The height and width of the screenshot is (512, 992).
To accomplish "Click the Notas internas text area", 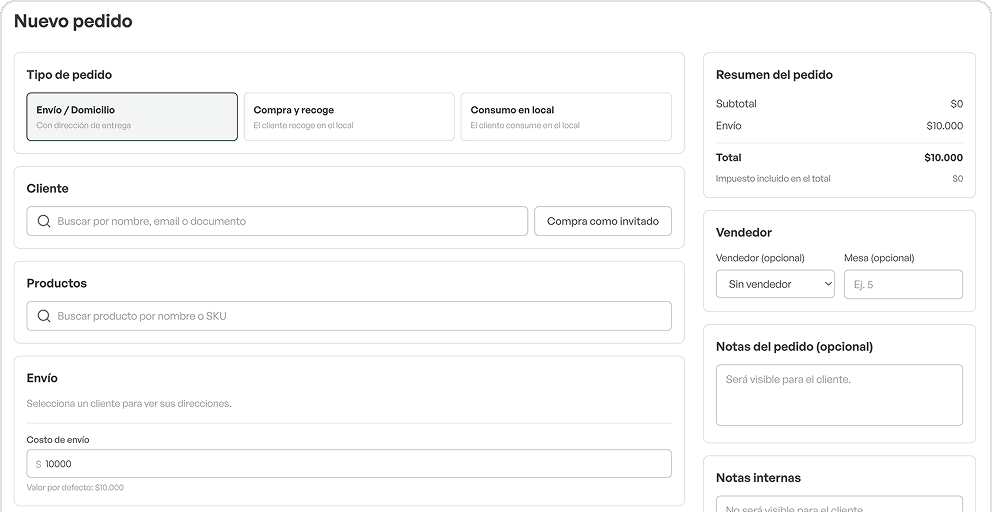I will point(840,504).
